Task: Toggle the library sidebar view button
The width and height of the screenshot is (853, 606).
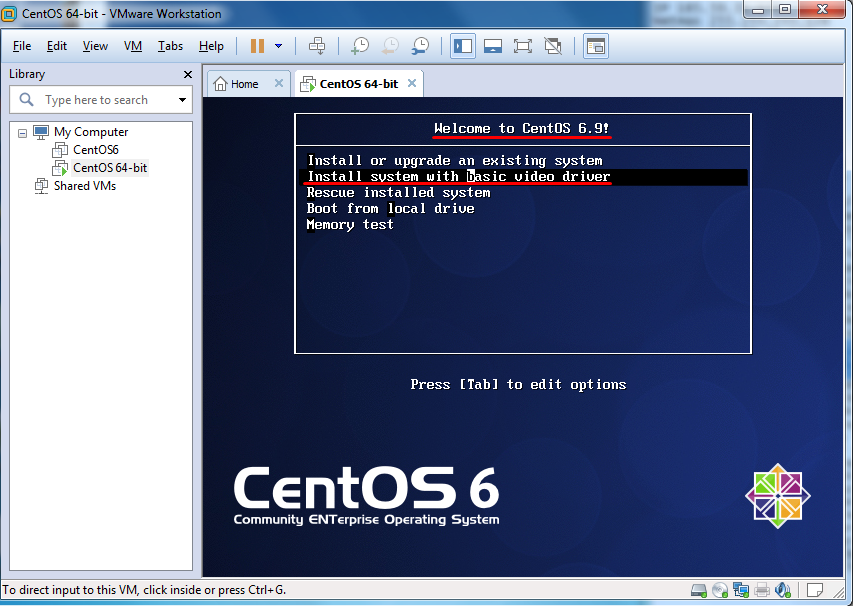Action: point(462,46)
